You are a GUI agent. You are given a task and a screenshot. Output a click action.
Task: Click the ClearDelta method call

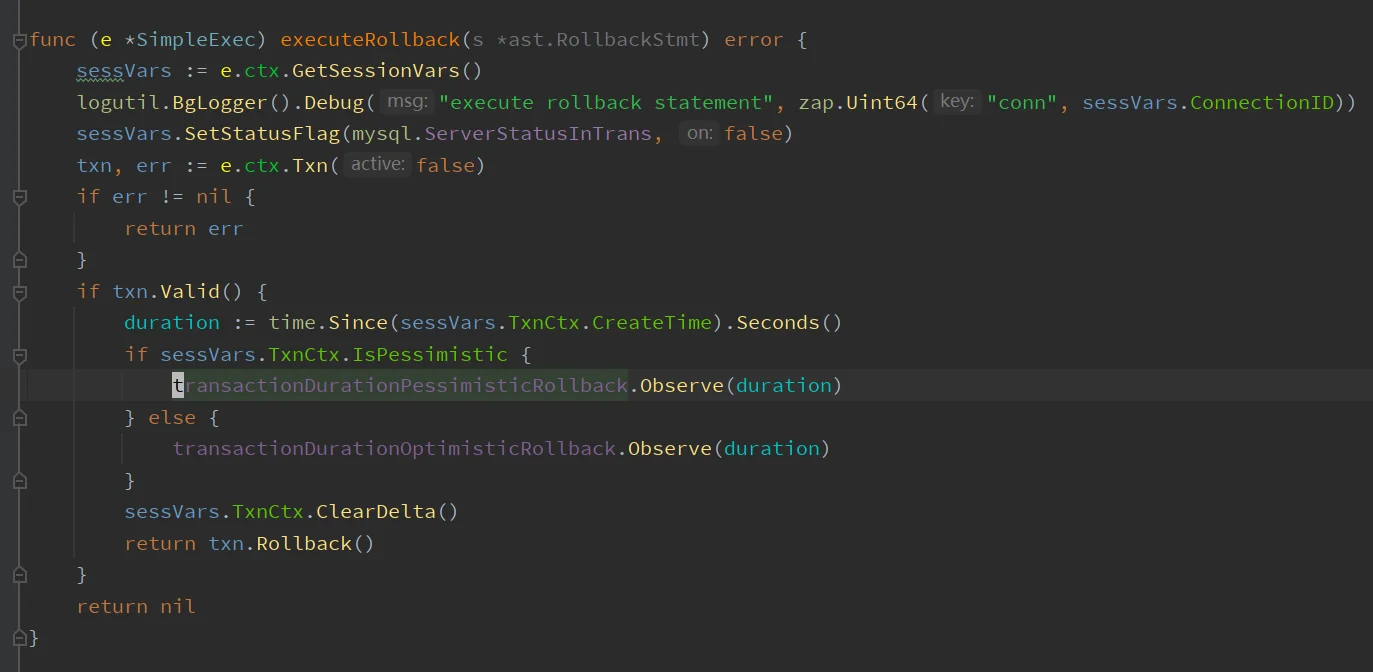click(x=376, y=512)
